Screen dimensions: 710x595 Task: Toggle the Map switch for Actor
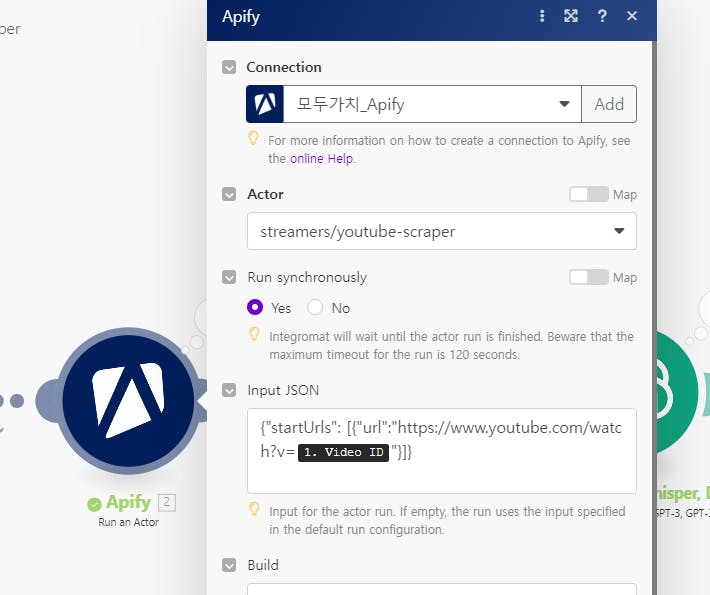[589, 195]
